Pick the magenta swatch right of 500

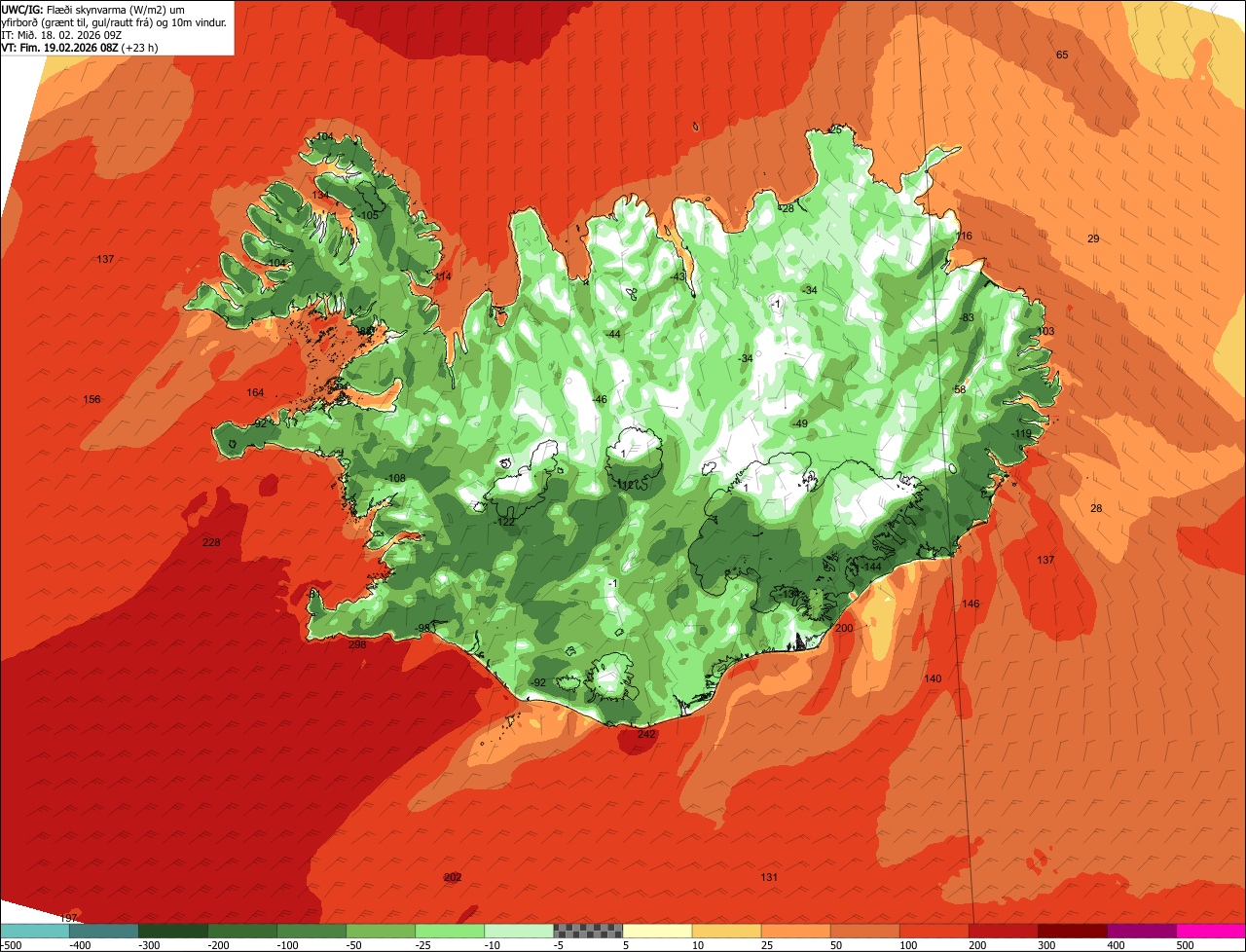(x=1211, y=931)
